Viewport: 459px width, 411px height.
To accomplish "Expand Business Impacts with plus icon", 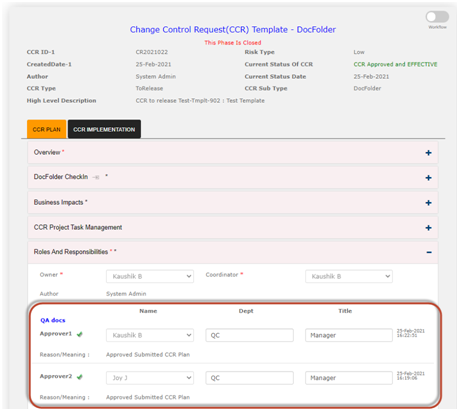I will point(428,203).
